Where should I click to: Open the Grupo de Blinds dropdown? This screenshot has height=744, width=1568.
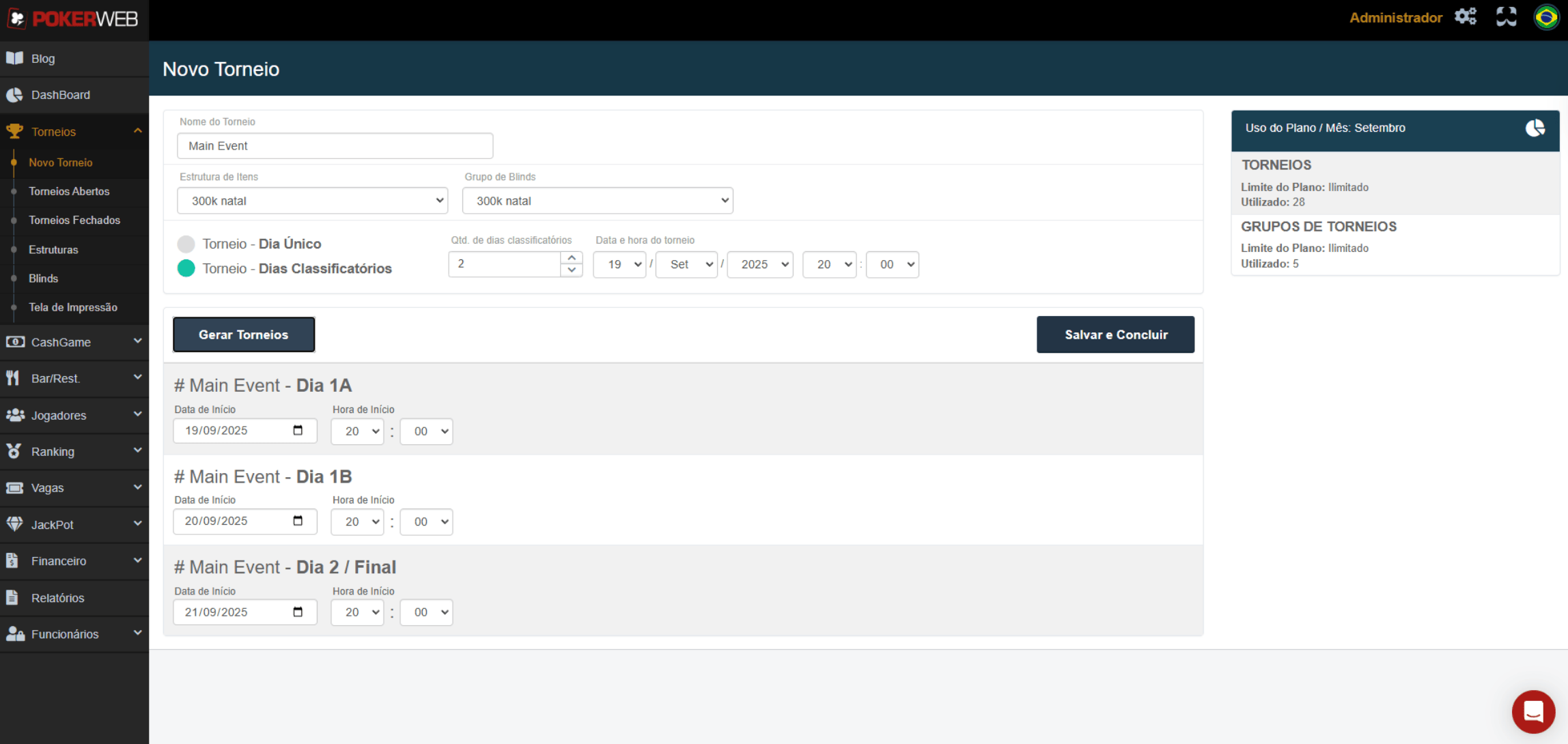point(597,201)
